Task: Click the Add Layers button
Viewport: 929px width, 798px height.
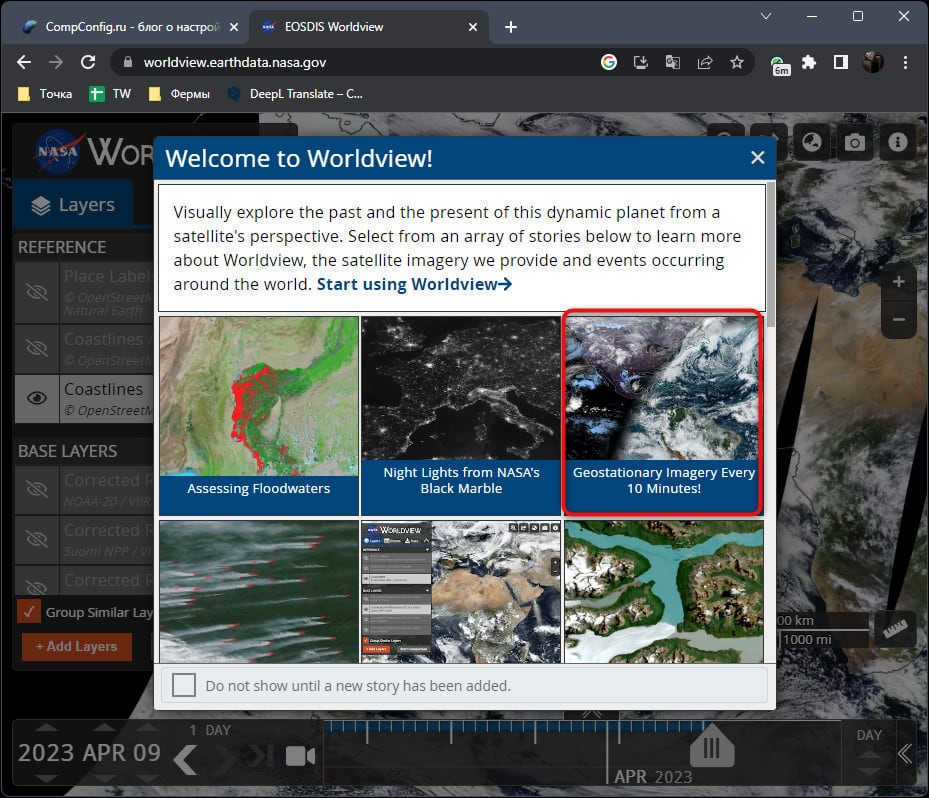Action: pyautogui.click(x=76, y=646)
